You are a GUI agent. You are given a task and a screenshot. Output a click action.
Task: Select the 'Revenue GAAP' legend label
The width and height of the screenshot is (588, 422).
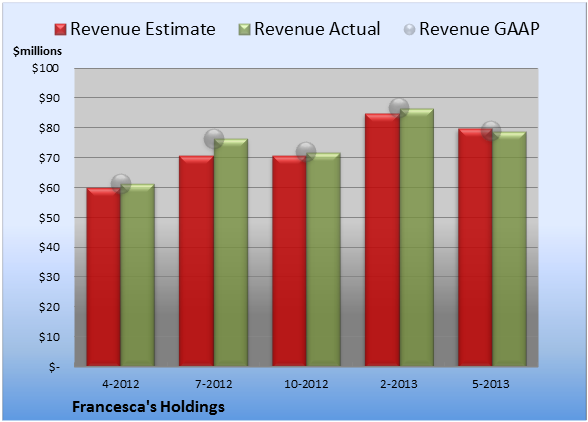[479, 29]
